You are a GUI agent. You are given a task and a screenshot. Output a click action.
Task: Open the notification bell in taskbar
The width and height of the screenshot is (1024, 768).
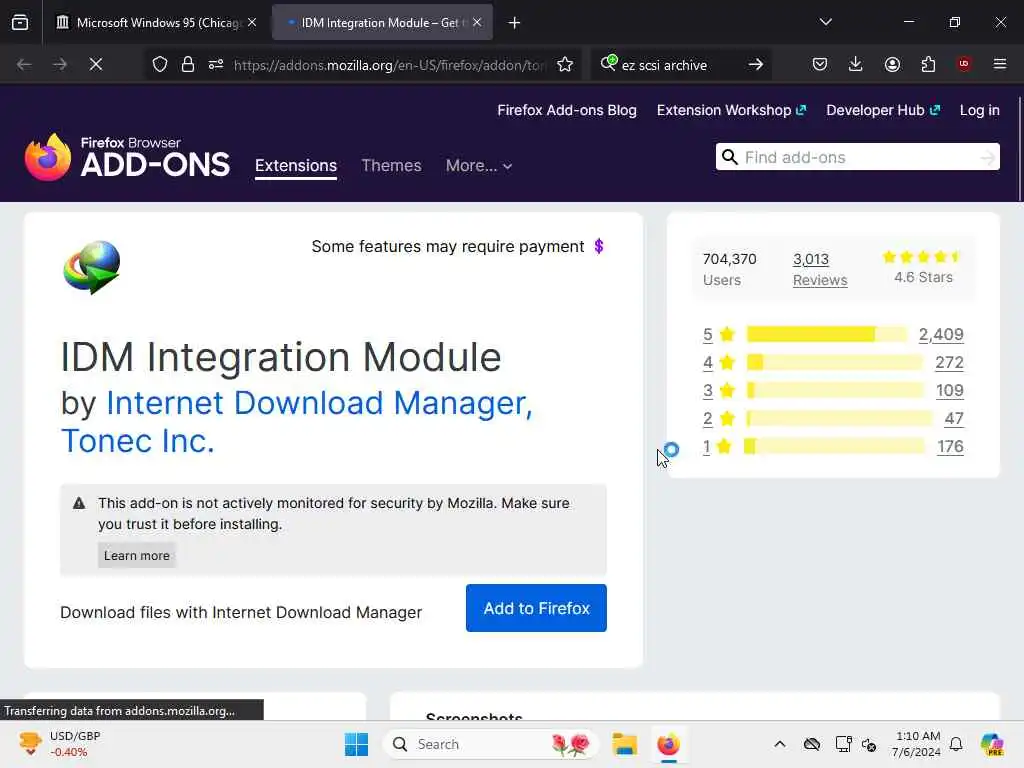[x=956, y=744]
